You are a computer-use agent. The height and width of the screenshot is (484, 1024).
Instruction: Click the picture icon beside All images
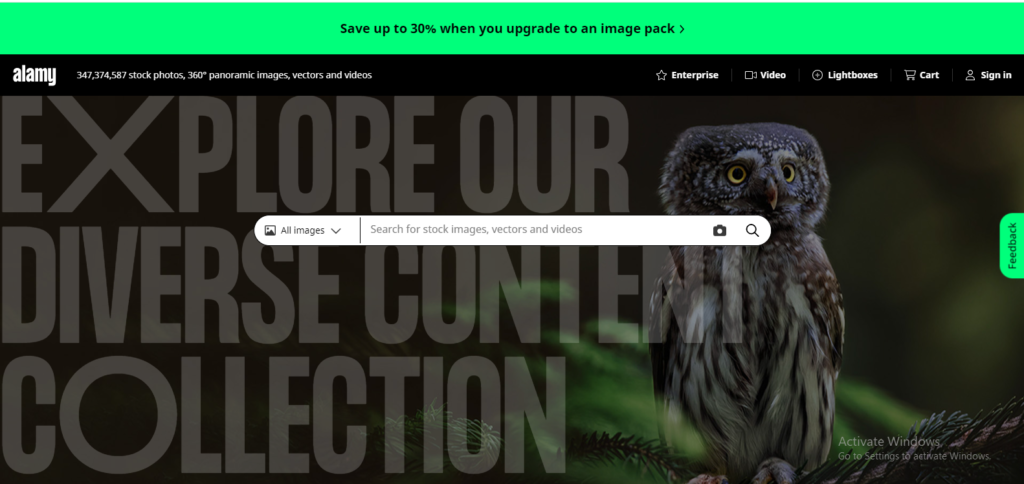pos(270,231)
